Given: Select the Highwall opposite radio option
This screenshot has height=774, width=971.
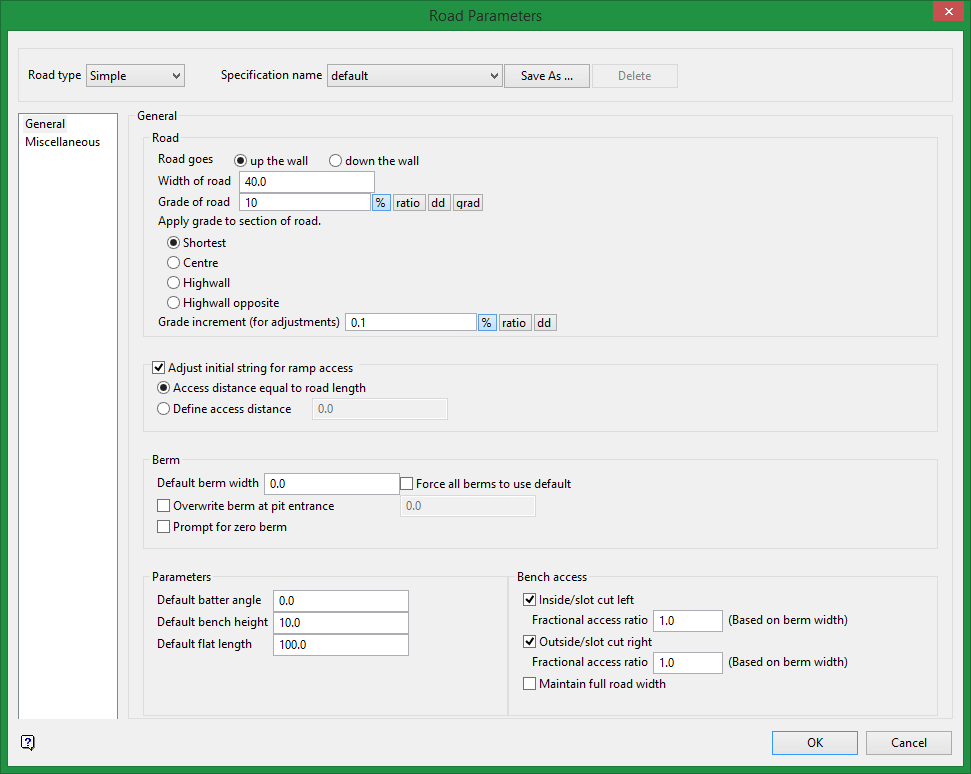Looking at the screenshot, I should click(x=174, y=303).
